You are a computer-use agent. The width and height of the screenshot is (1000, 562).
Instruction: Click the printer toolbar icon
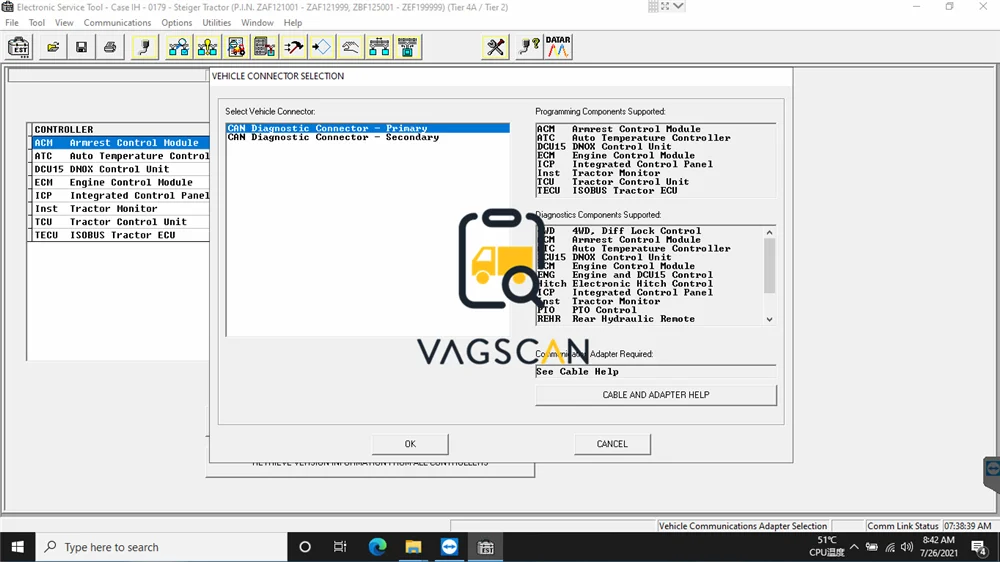click(x=110, y=47)
